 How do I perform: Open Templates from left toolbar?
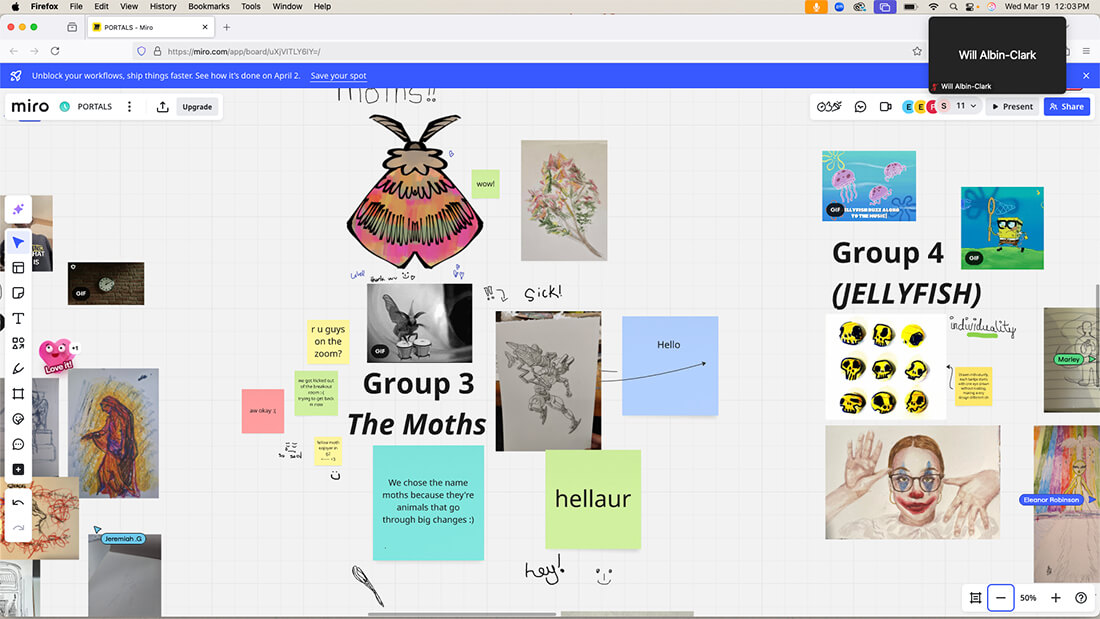(x=18, y=268)
